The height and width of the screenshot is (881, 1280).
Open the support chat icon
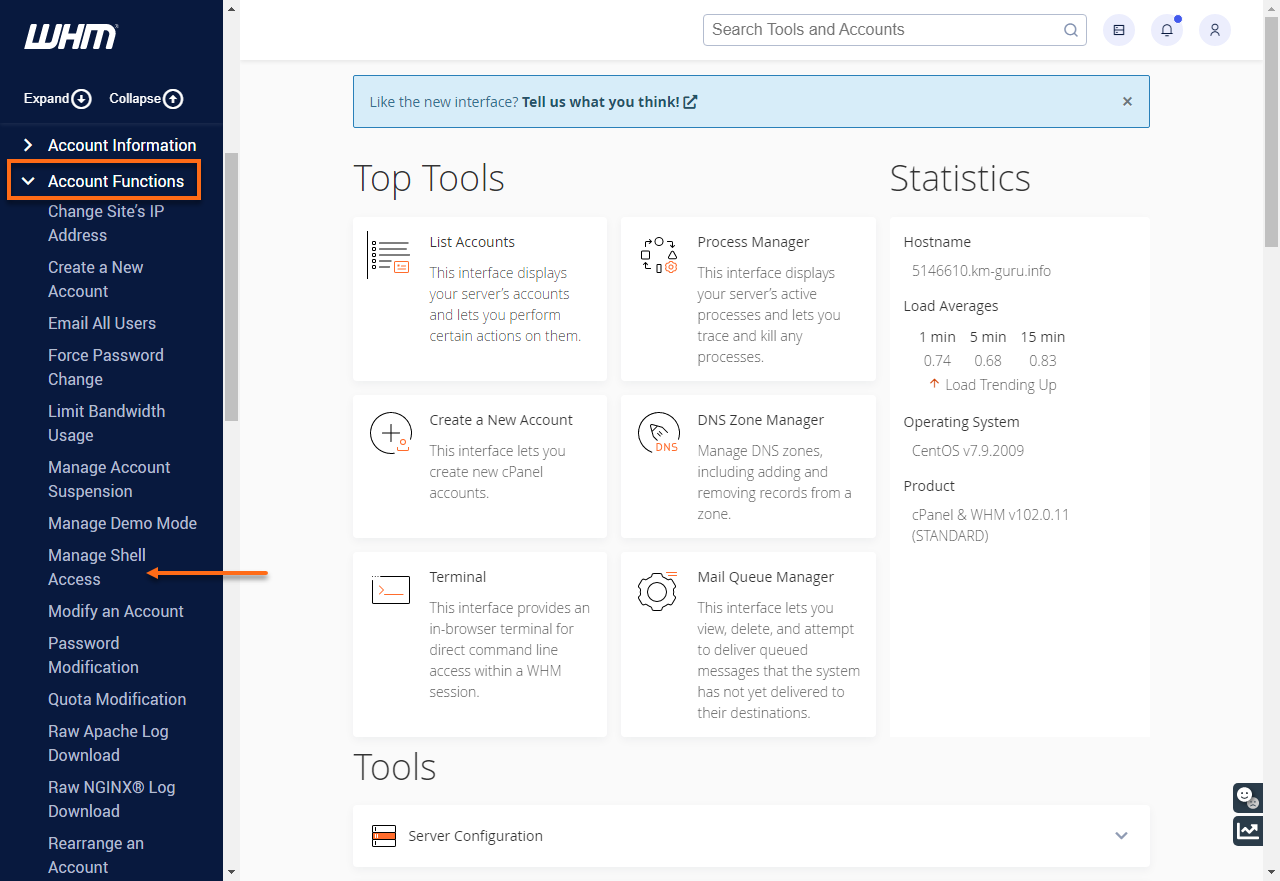click(1247, 797)
